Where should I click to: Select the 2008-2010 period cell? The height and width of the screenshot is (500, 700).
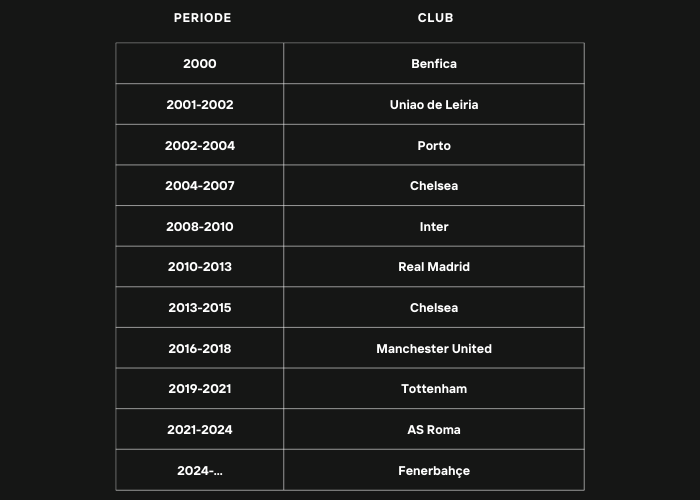(x=200, y=226)
